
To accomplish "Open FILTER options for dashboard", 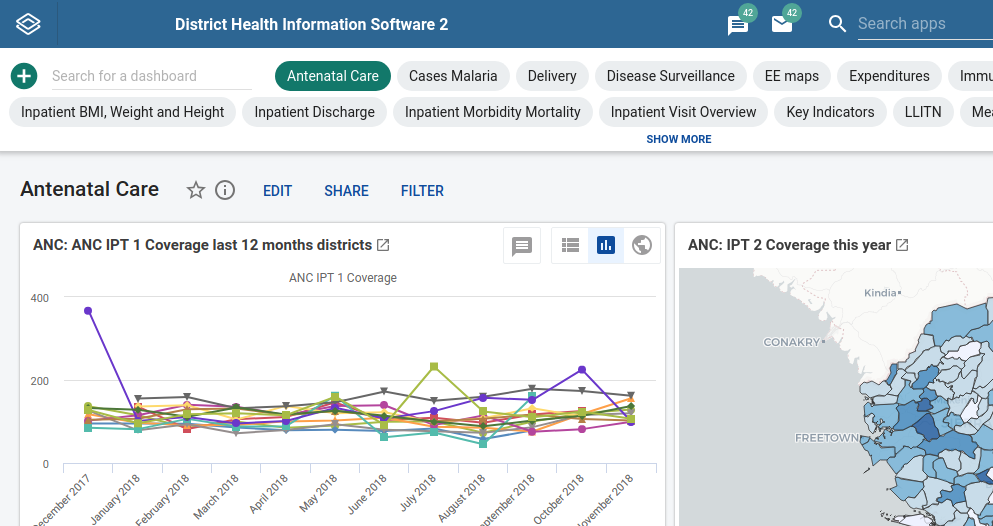I will 422,191.
